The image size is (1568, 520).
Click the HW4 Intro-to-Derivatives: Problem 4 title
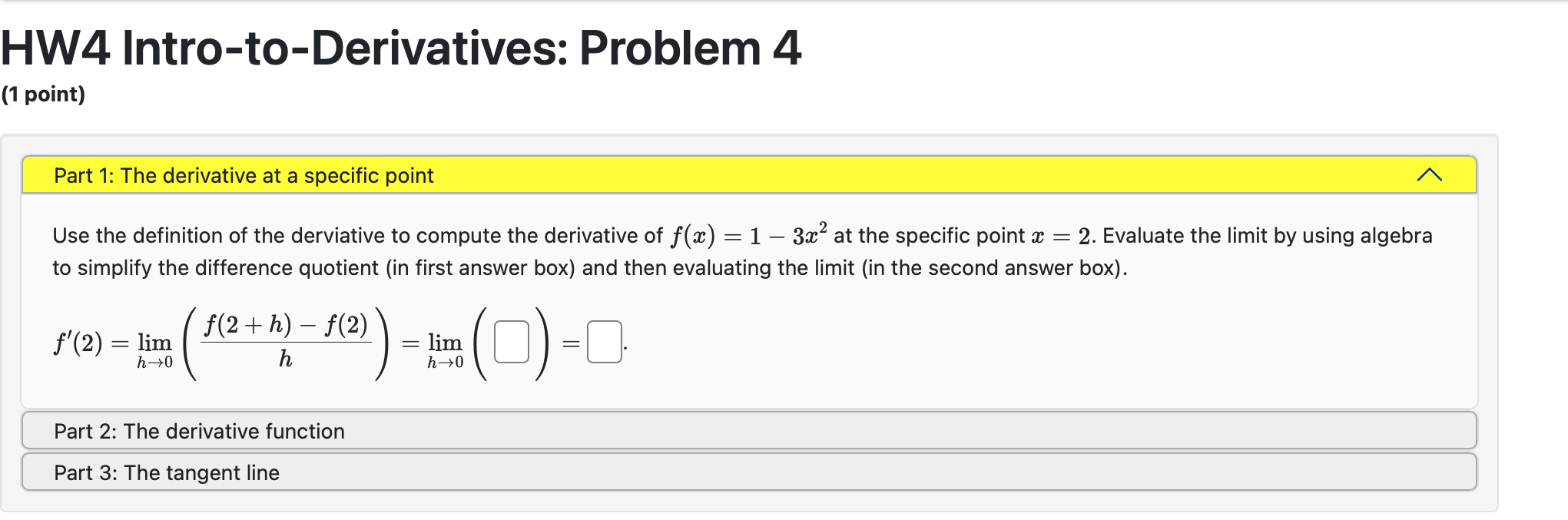point(399,48)
